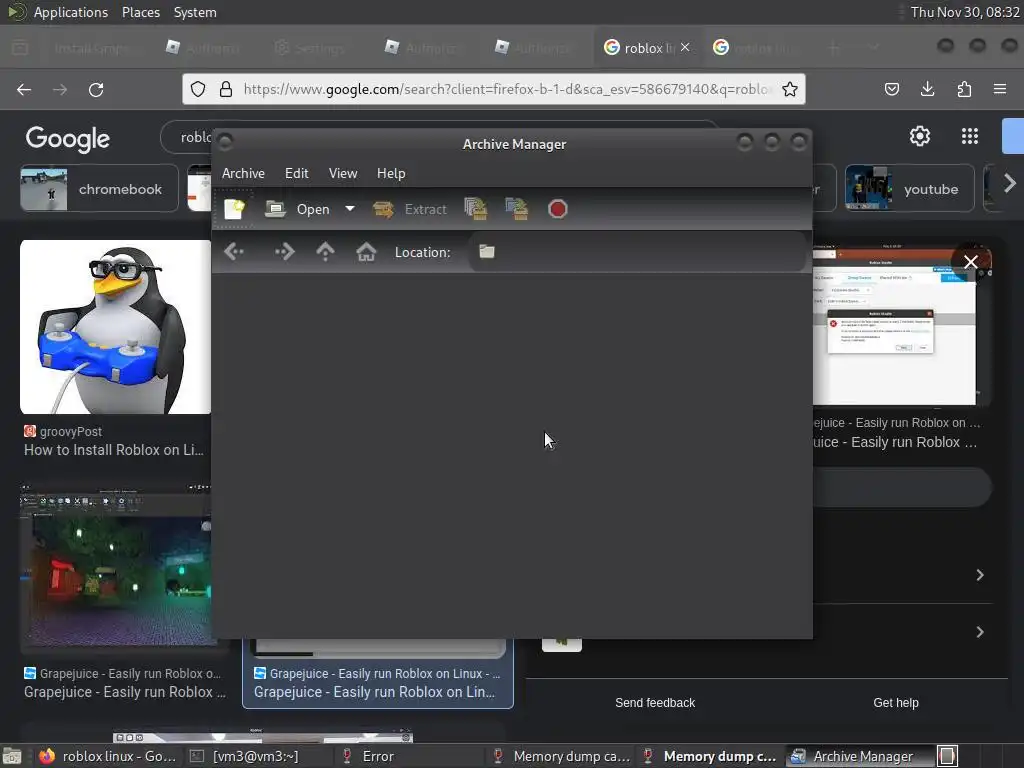Click the Add files to archive icon
Viewport: 1024px width, 768px height.
click(x=476, y=209)
